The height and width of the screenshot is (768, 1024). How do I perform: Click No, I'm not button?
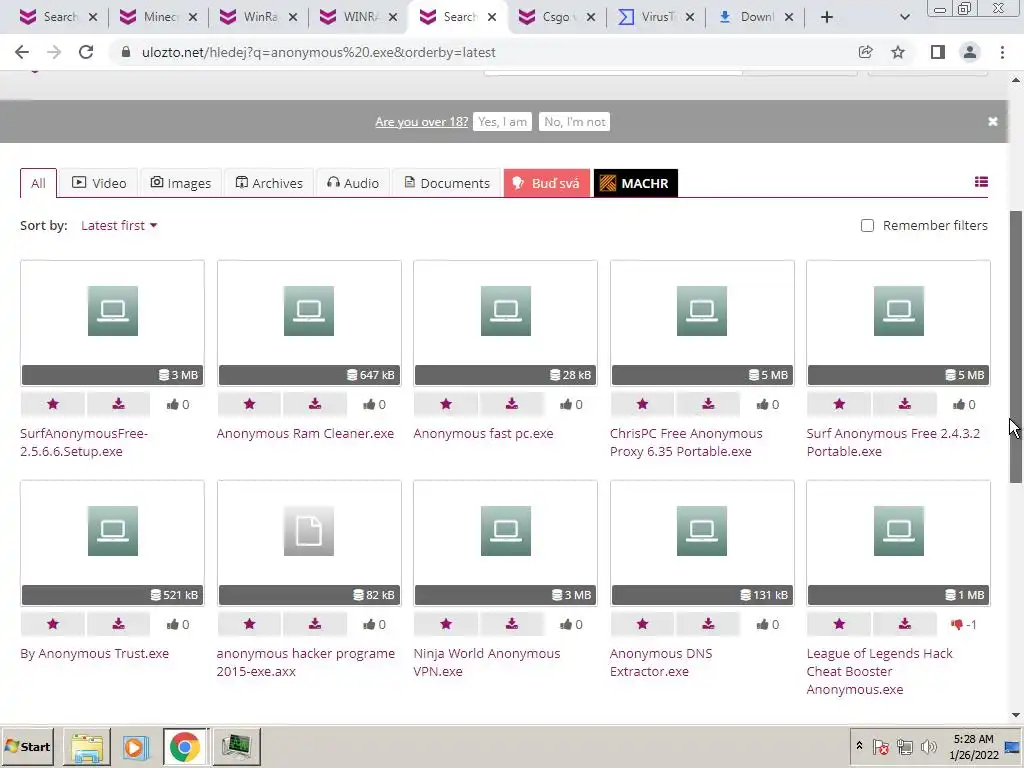(x=574, y=121)
